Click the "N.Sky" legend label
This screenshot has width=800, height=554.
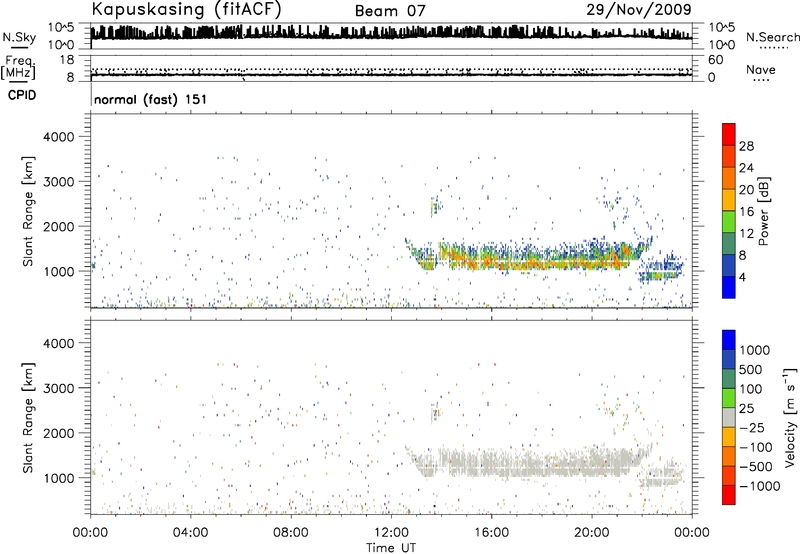[19, 37]
